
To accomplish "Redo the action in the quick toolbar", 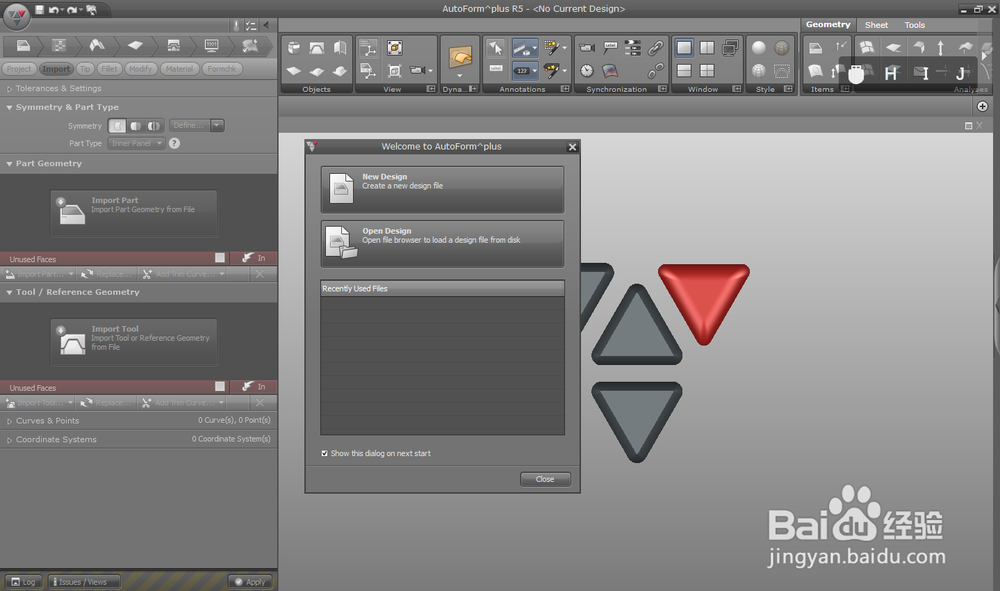I will point(72,10).
